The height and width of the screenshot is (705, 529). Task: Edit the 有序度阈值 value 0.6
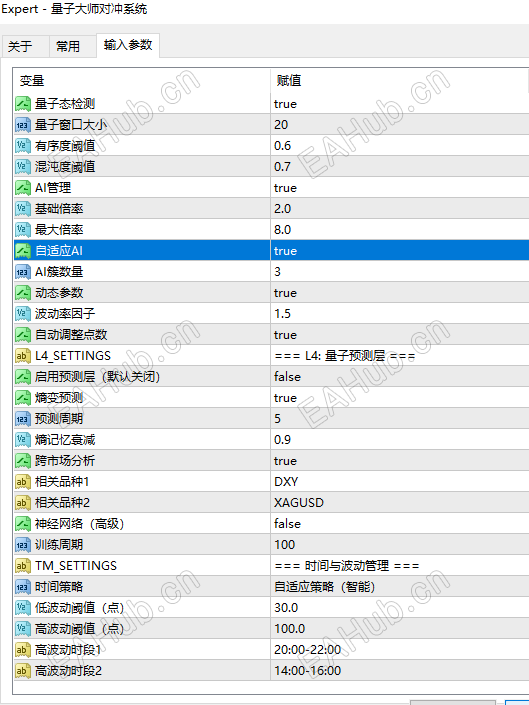pyautogui.click(x=400, y=146)
